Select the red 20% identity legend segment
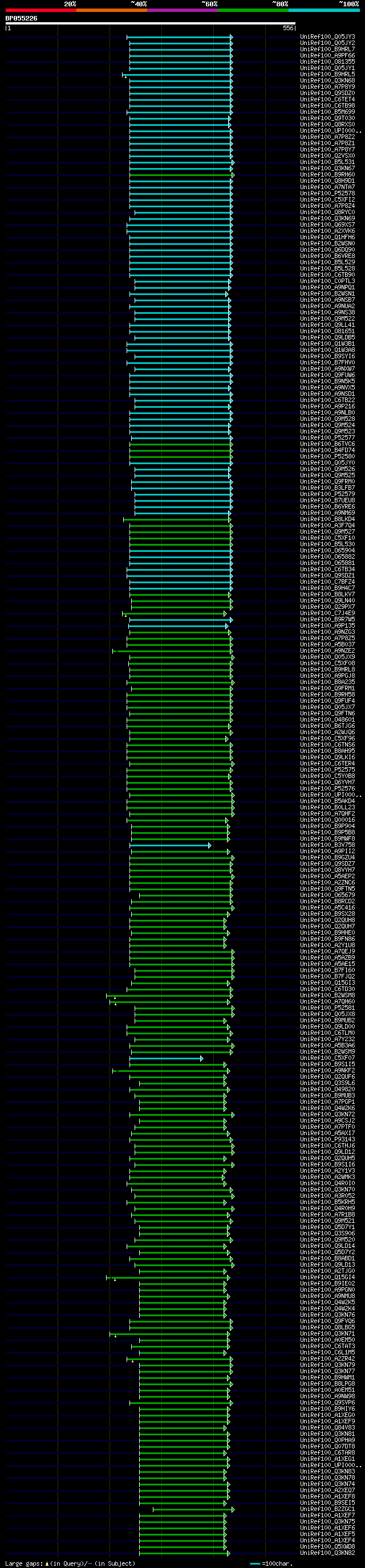 tap(41, 10)
